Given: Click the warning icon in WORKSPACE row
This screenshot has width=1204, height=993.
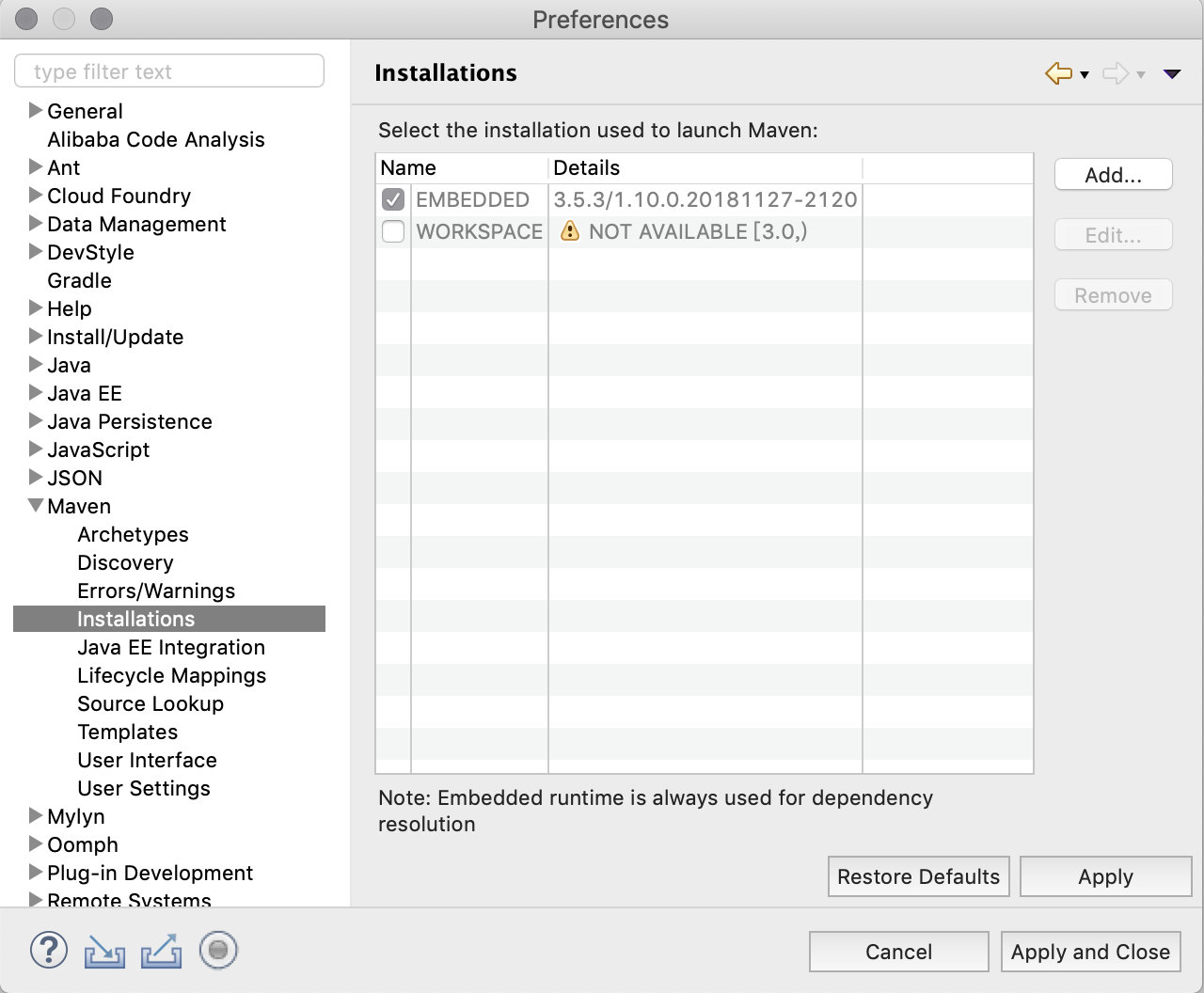Looking at the screenshot, I should click(x=569, y=231).
